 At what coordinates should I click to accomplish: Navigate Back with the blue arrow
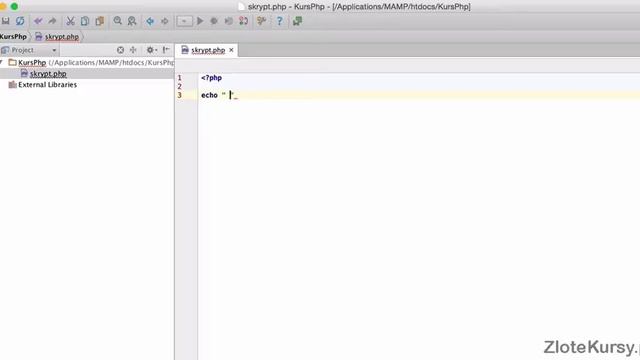(150, 21)
